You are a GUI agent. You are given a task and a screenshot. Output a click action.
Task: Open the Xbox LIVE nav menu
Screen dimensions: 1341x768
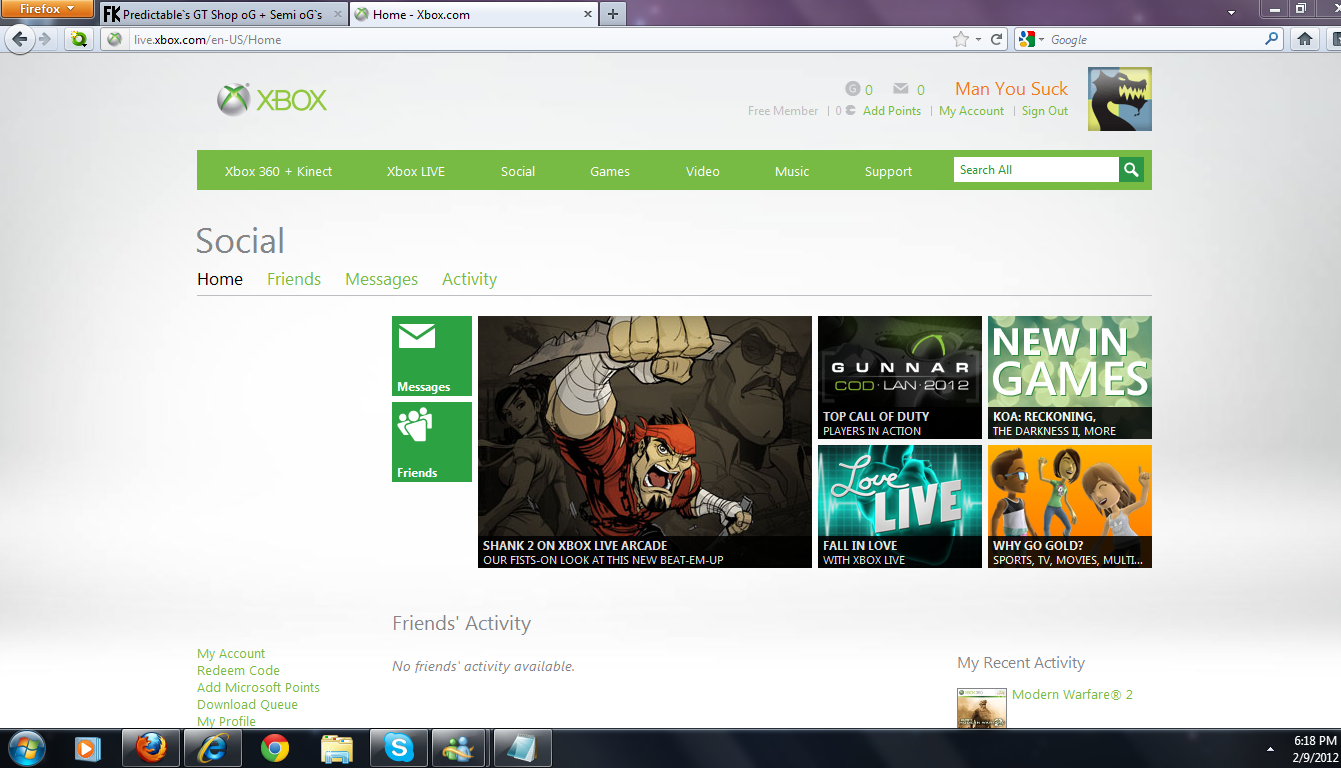[416, 171]
